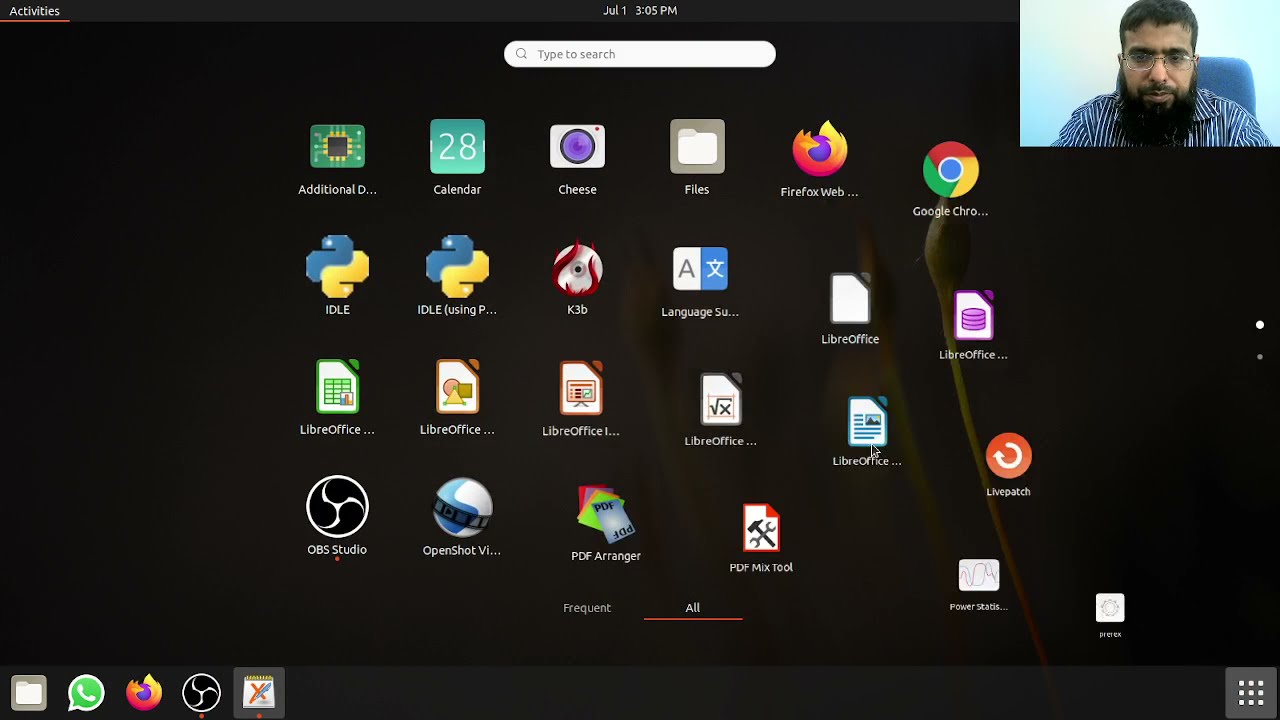Screen dimensions: 1280x720
Task: Select the All apps tab
Action: (x=693, y=608)
